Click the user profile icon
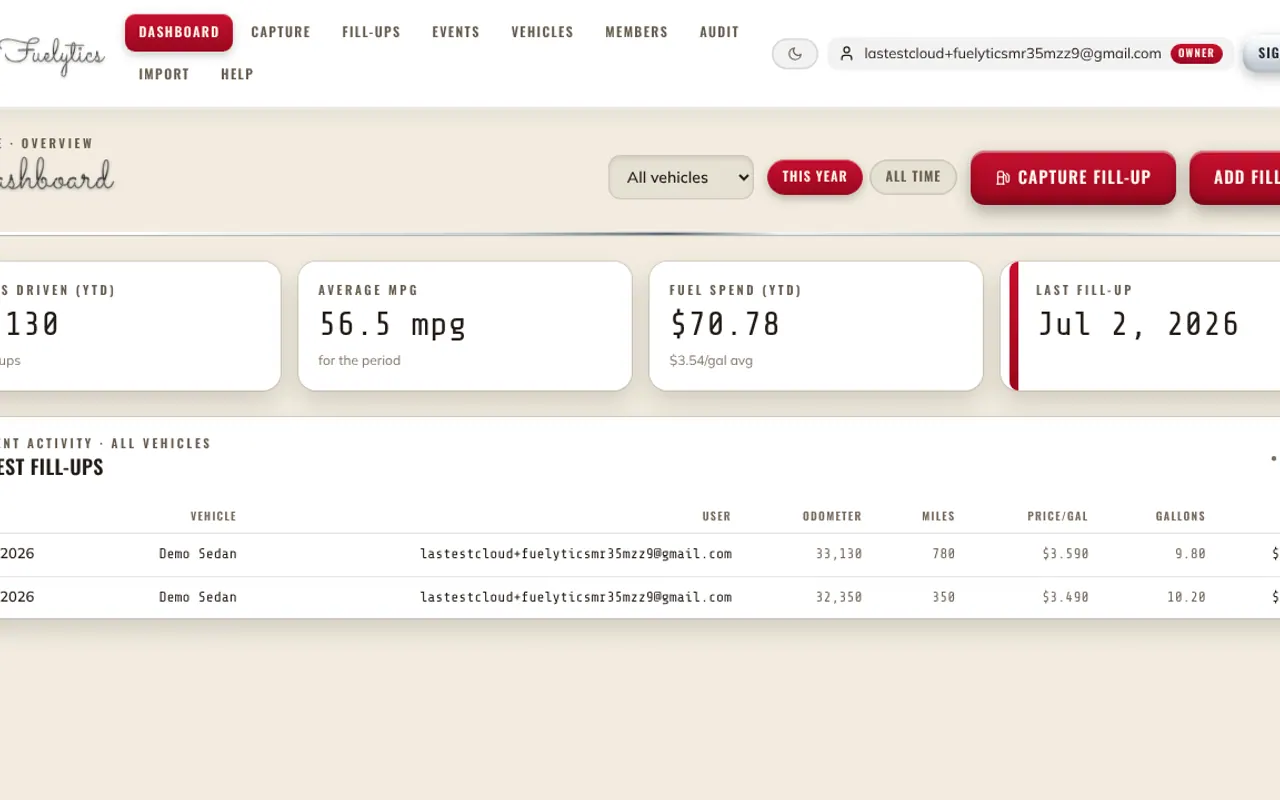Screen dimensions: 1280x800 pos(846,54)
